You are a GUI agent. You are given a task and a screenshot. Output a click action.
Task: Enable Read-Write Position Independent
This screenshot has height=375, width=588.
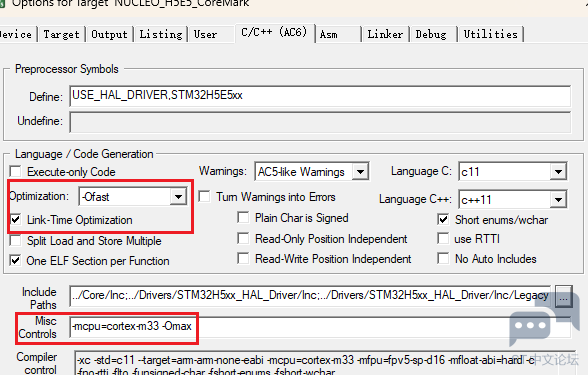point(243,258)
